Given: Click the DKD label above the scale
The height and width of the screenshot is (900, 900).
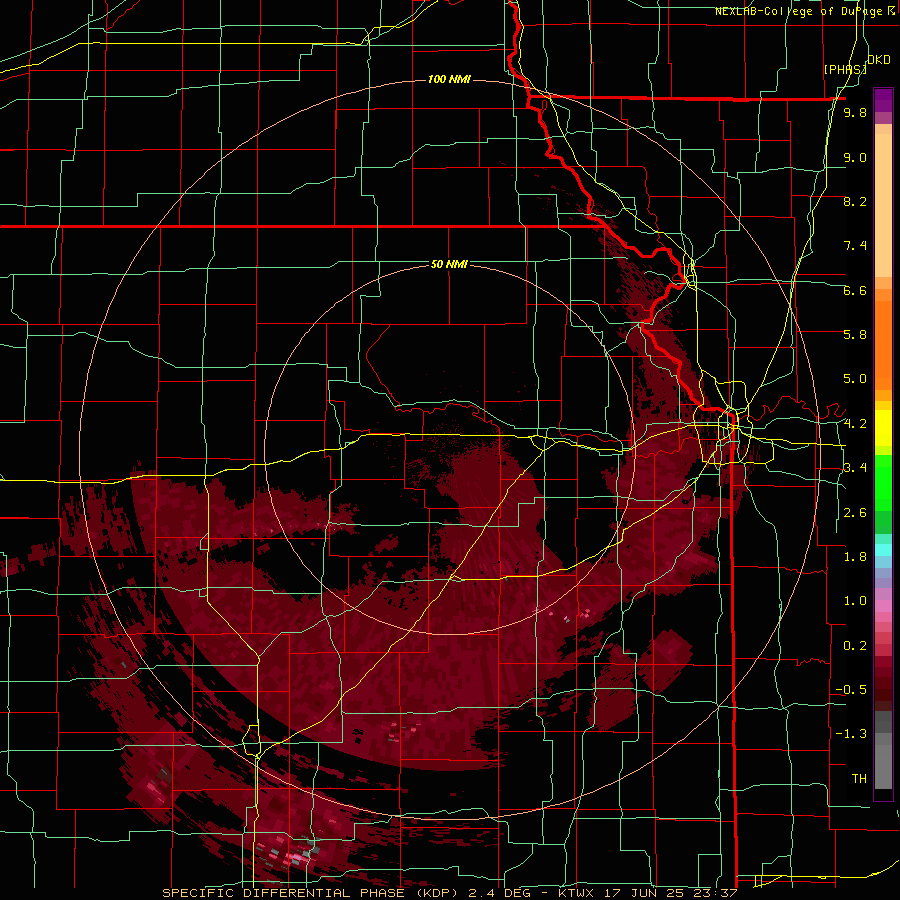Looking at the screenshot, I should (878, 60).
